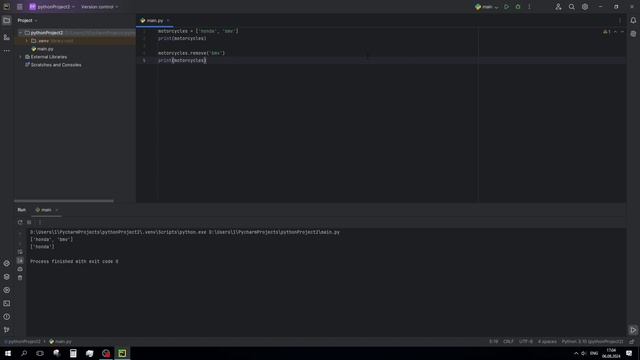Select the pythonProject2 root folder

pos(47,33)
